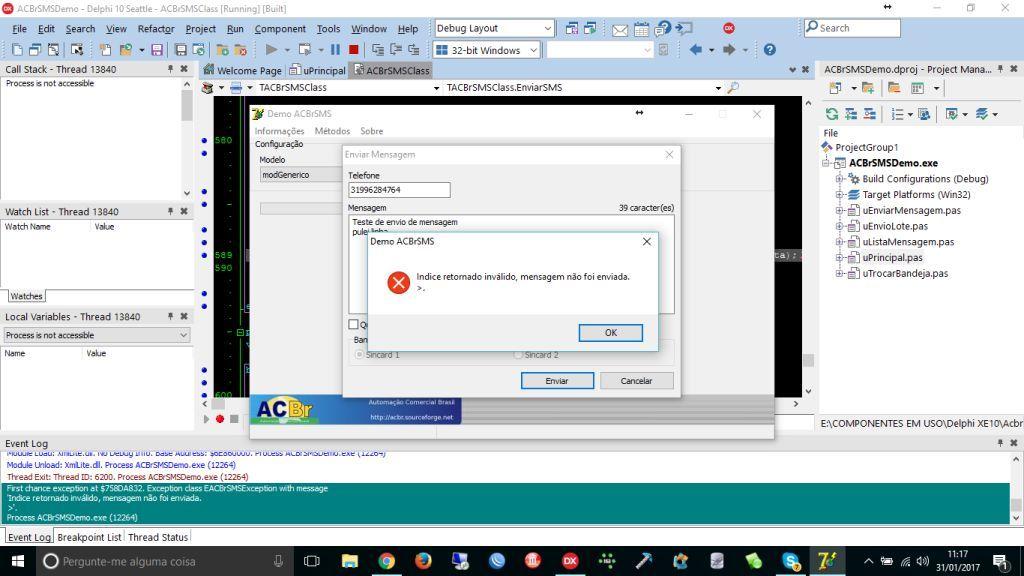
Task: Open Métodos menu in Demo ACBrSMS
Action: (x=332, y=131)
